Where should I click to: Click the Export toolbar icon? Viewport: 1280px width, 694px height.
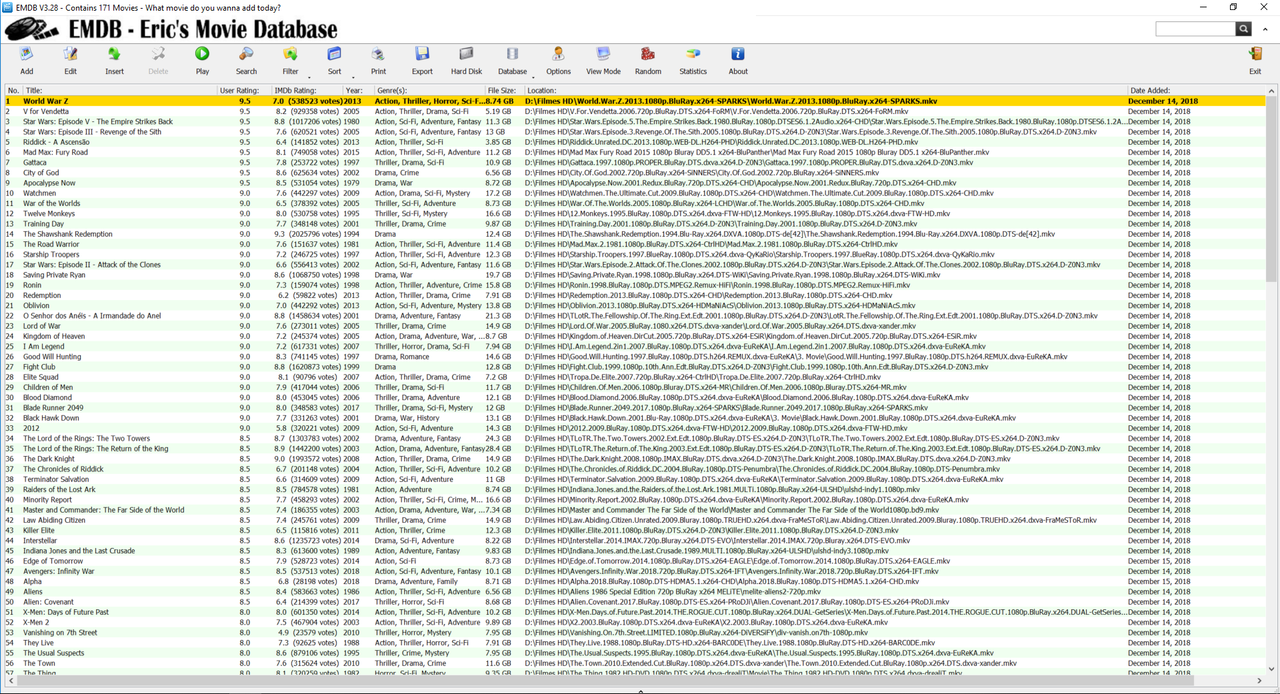point(422,54)
